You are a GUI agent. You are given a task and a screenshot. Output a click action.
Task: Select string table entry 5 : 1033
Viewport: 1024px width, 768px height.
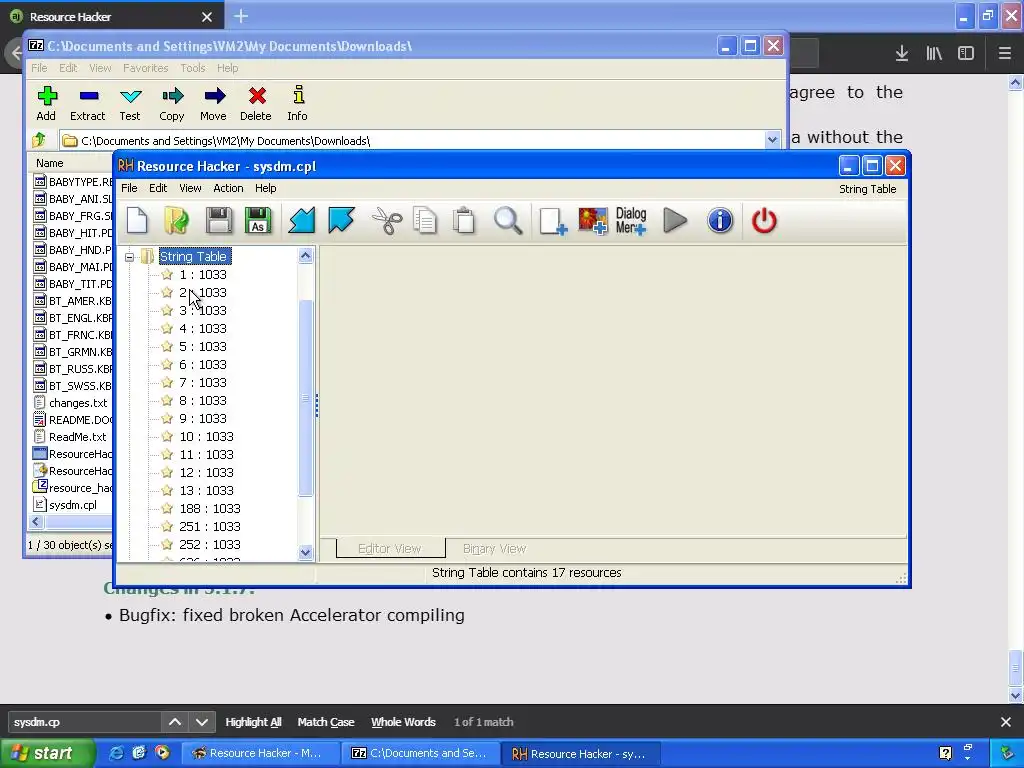pos(202,347)
